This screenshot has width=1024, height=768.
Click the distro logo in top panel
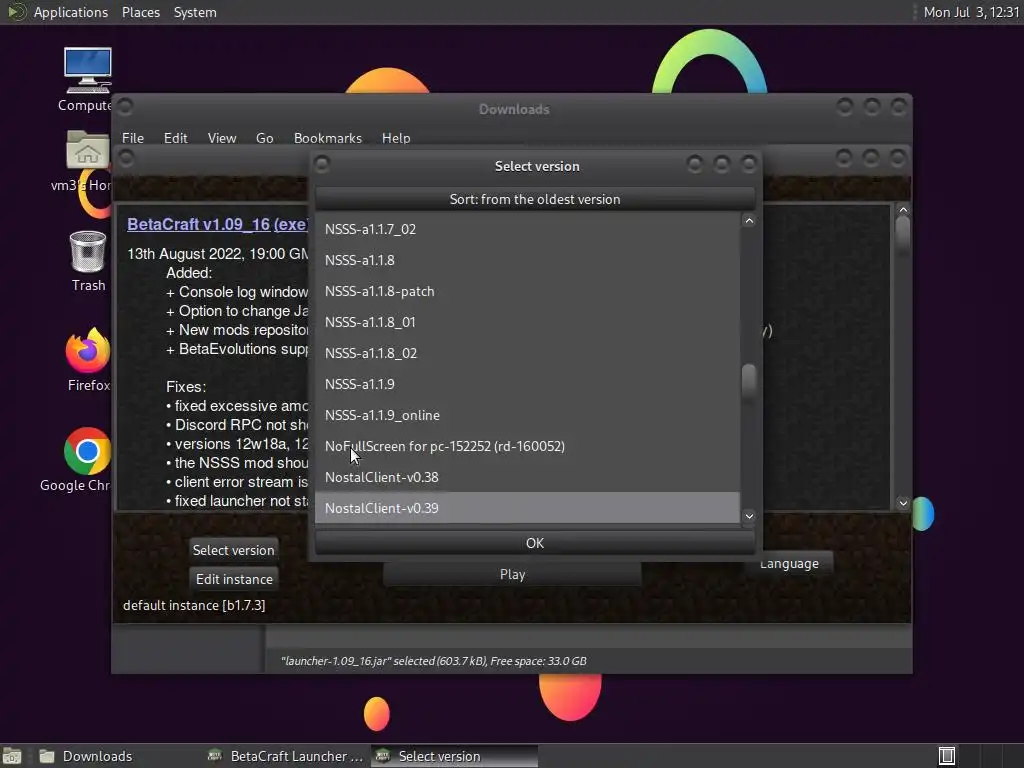pyautogui.click(x=15, y=12)
